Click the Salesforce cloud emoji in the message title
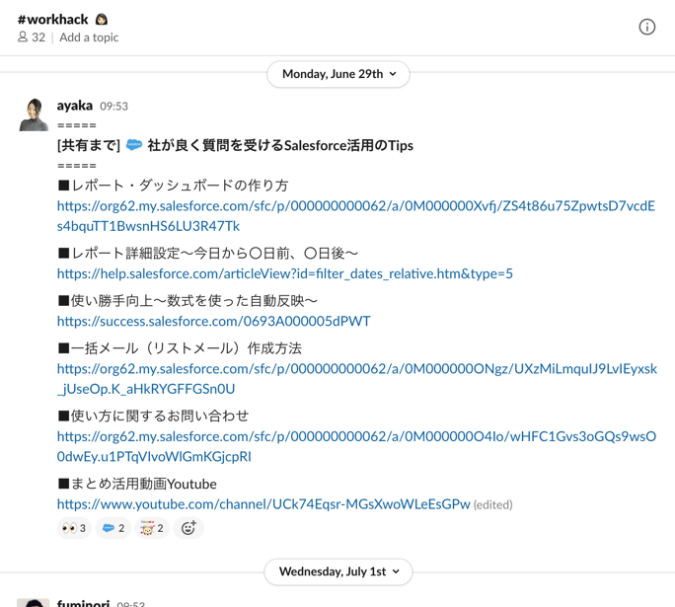This screenshot has height=607, width=675. 134,145
